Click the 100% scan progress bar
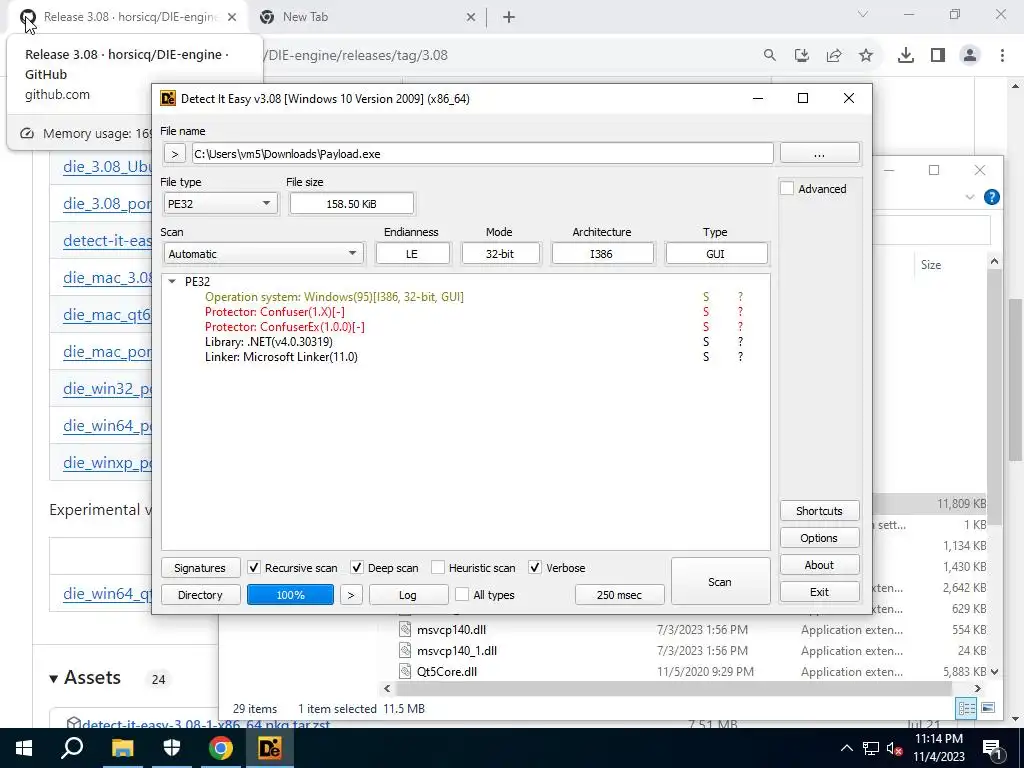 pyautogui.click(x=291, y=595)
